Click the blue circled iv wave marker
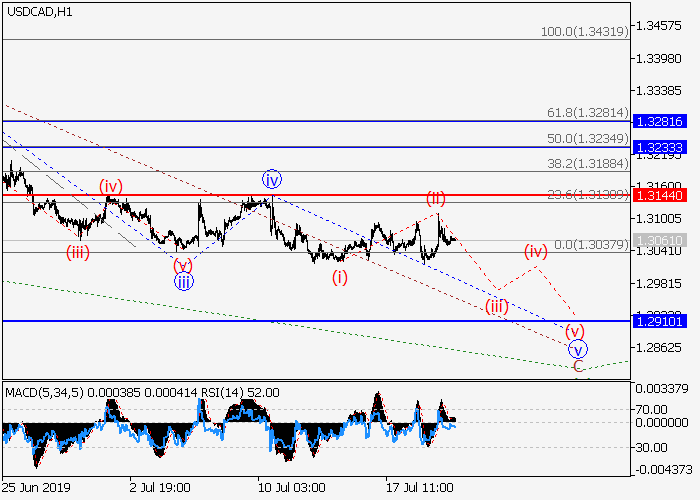700x500 pixels. click(272, 180)
